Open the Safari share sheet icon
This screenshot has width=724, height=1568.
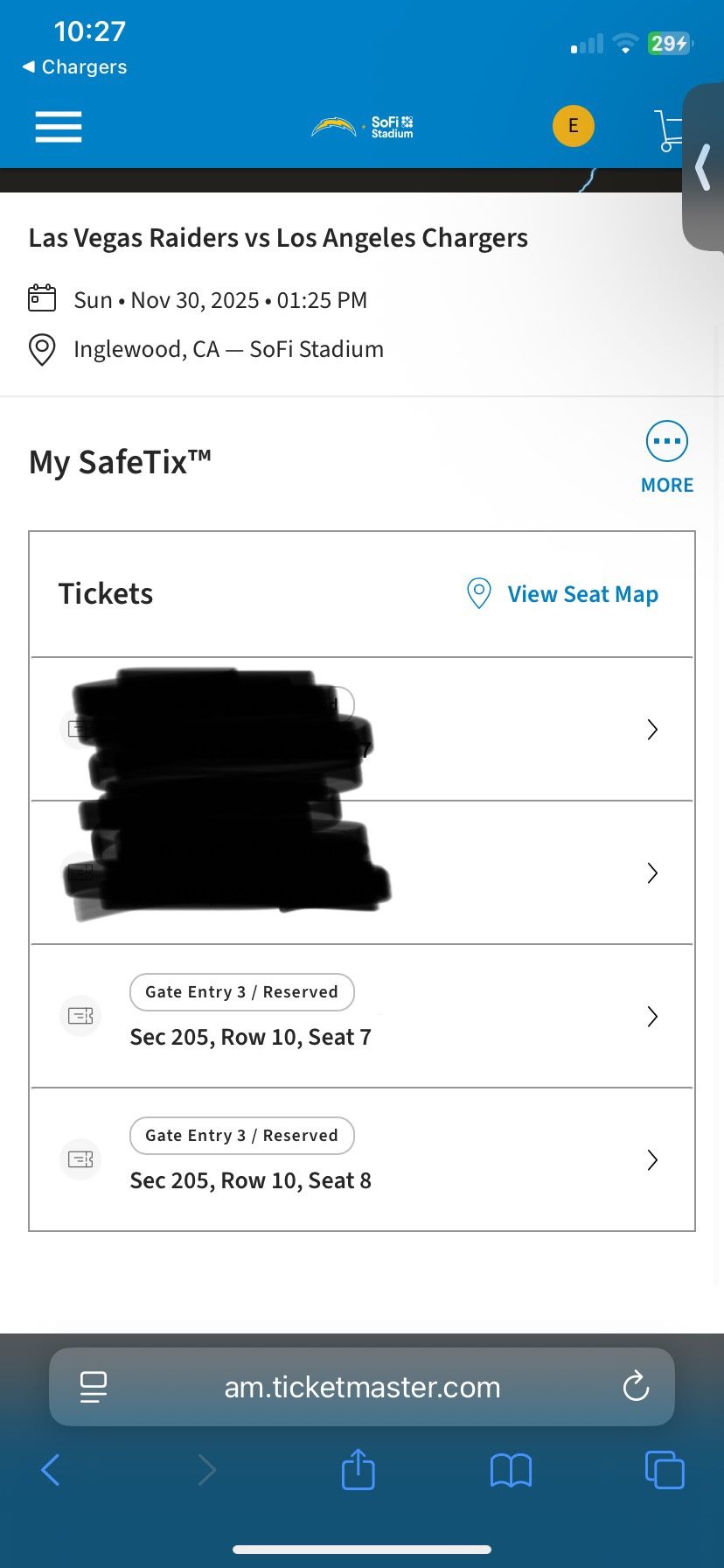point(358,1468)
